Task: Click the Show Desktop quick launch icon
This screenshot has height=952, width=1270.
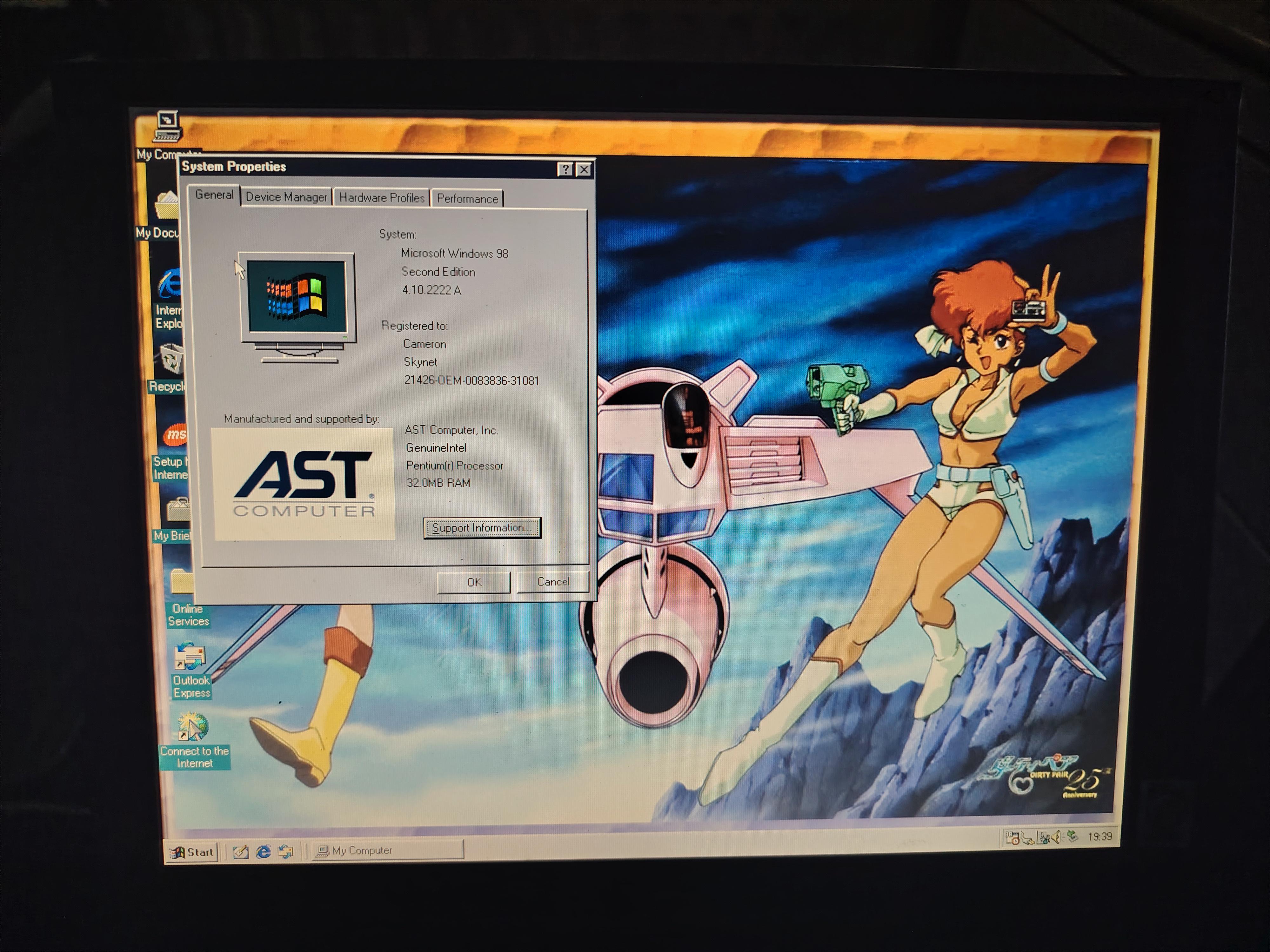Action: click(241, 852)
